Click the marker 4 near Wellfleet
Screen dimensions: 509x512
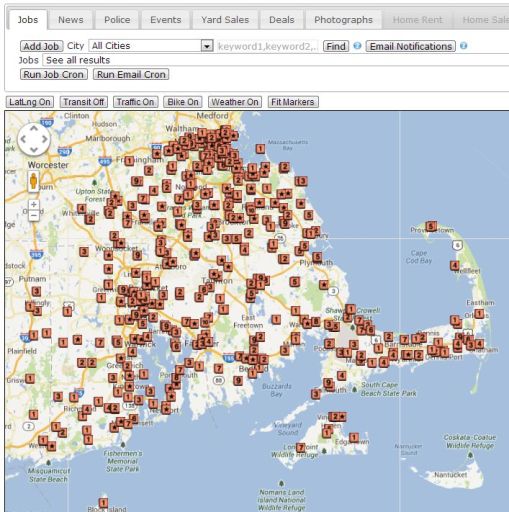click(454, 265)
